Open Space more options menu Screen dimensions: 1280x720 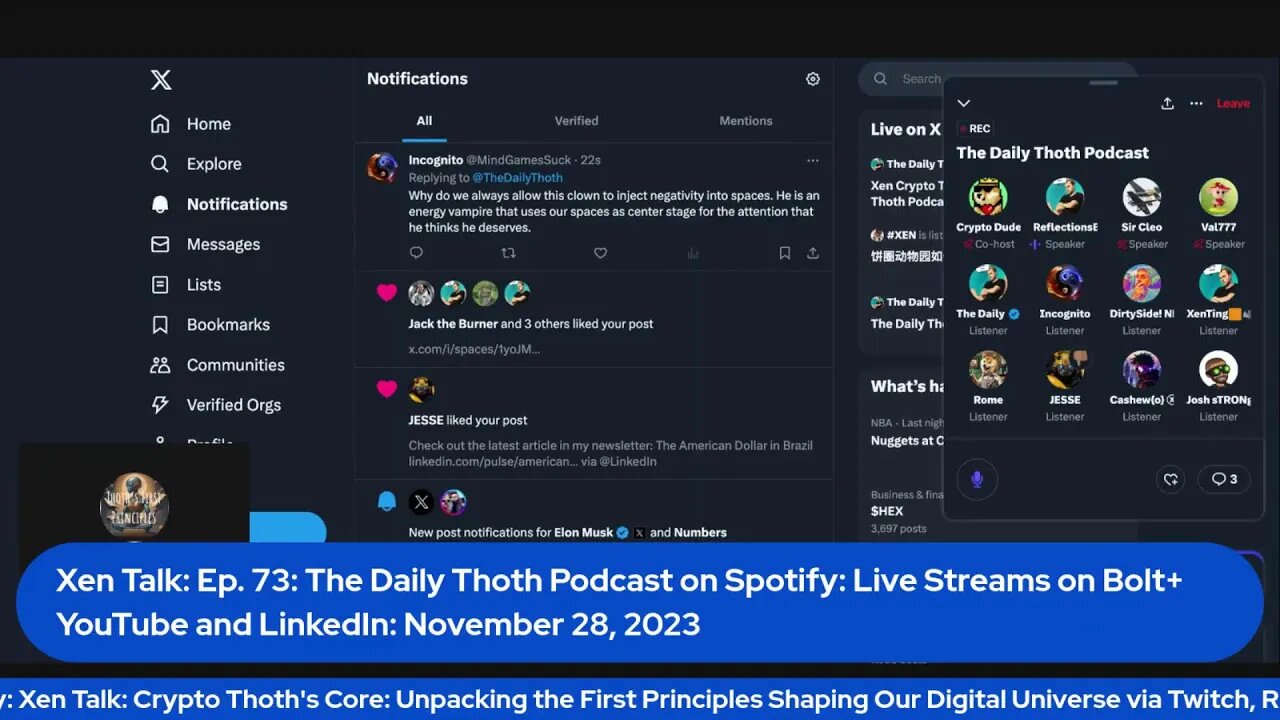click(1196, 103)
